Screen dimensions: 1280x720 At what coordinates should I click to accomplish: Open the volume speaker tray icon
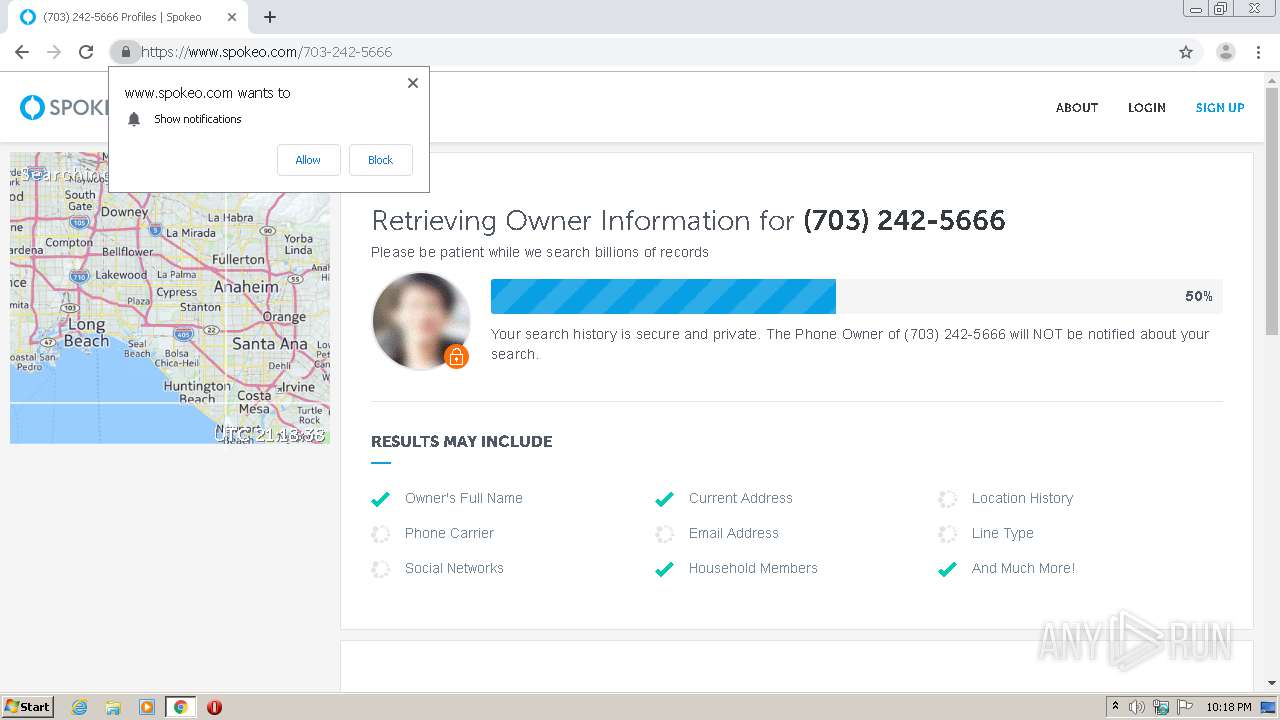(x=1137, y=707)
